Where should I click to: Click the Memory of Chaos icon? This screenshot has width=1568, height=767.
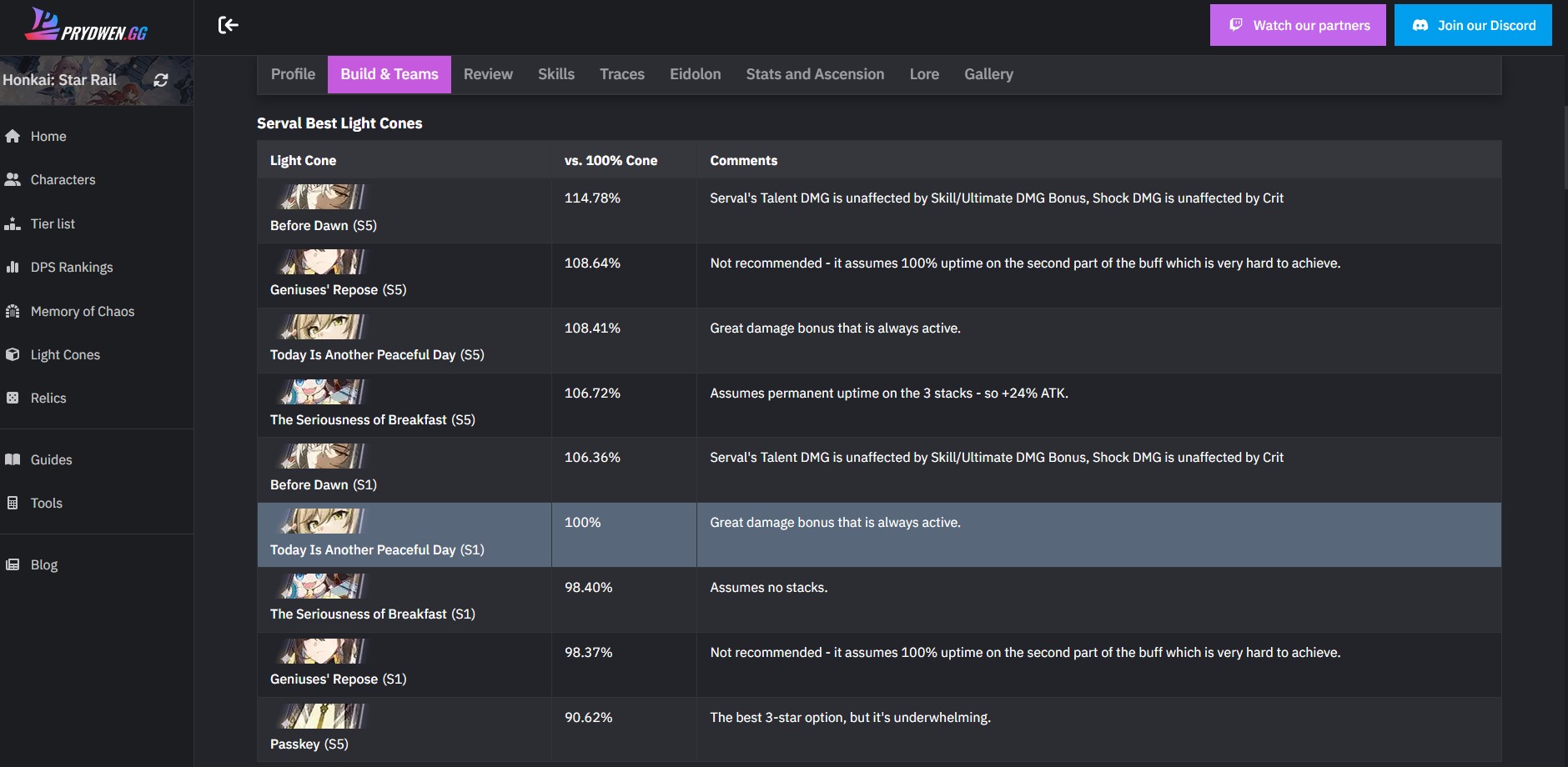coord(13,311)
